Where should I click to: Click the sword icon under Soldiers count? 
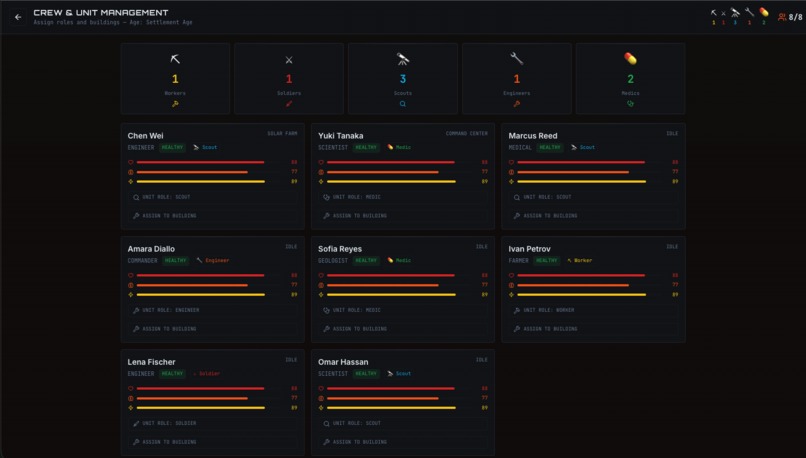[x=289, y=104]
